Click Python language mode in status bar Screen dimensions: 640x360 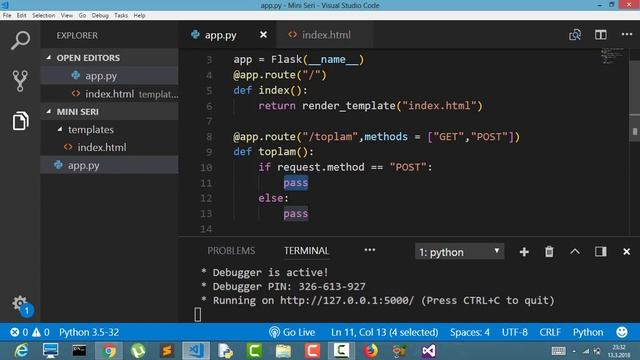[x=588, y=332]
